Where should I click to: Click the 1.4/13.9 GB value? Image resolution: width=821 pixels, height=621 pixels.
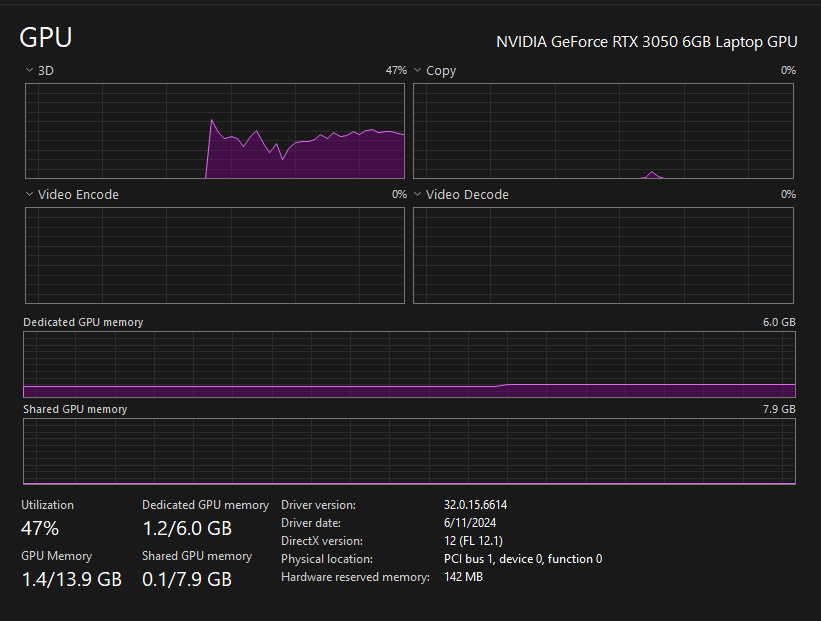point(72,579)
